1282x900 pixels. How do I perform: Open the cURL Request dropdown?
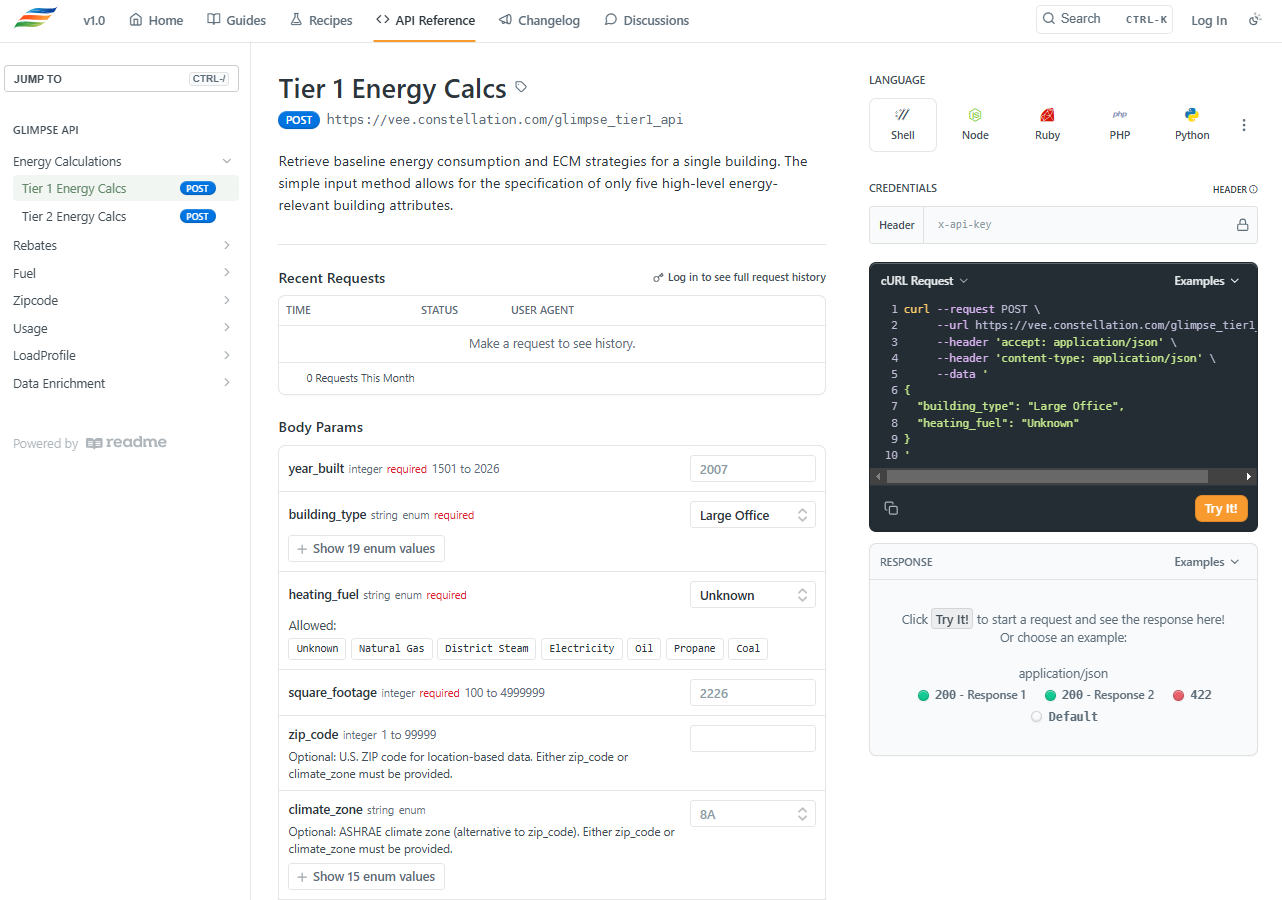(924, 281)
